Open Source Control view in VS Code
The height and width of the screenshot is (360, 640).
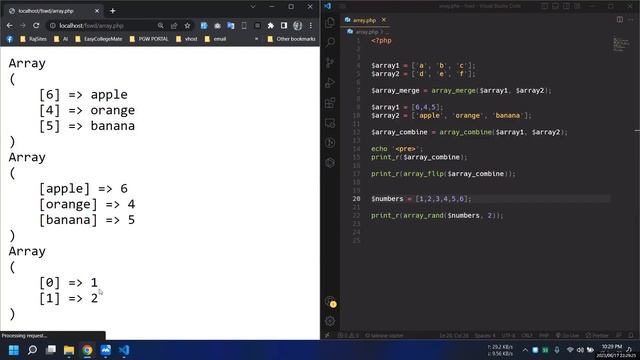[x=330, y=62]
